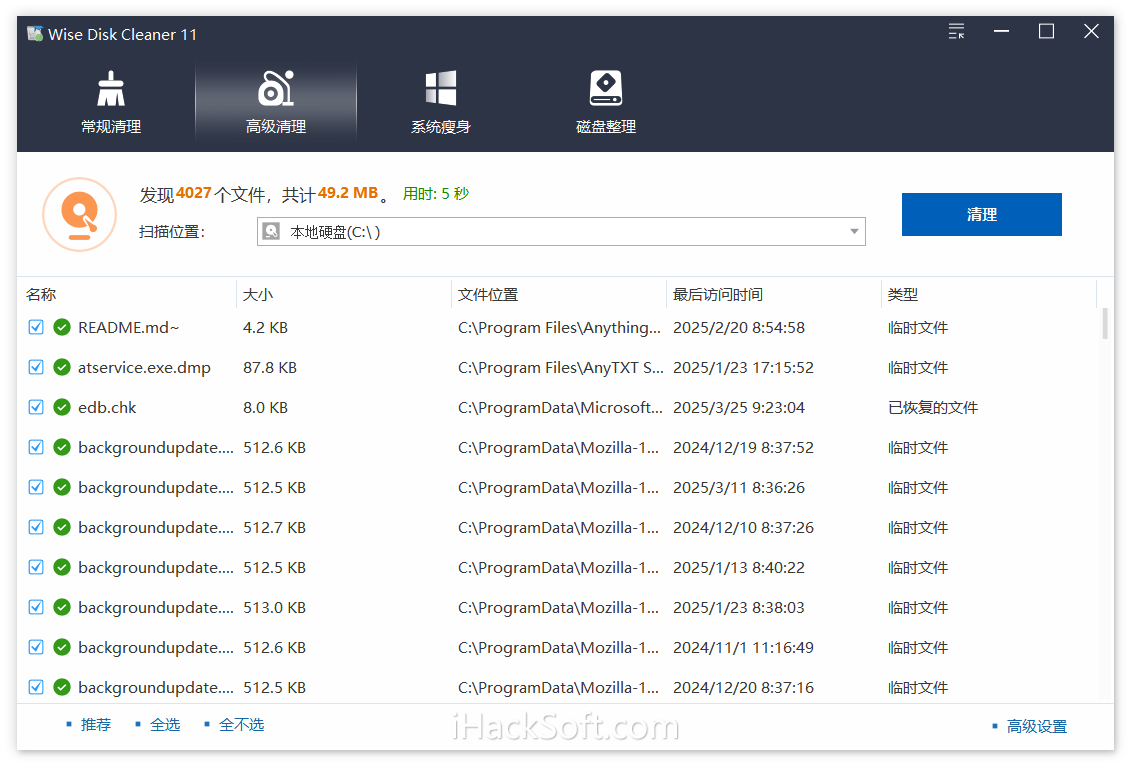This screenshot has height=772, width=1134.
Task: Open 高级设置 advanced settings
Action: click(1036, 726)
